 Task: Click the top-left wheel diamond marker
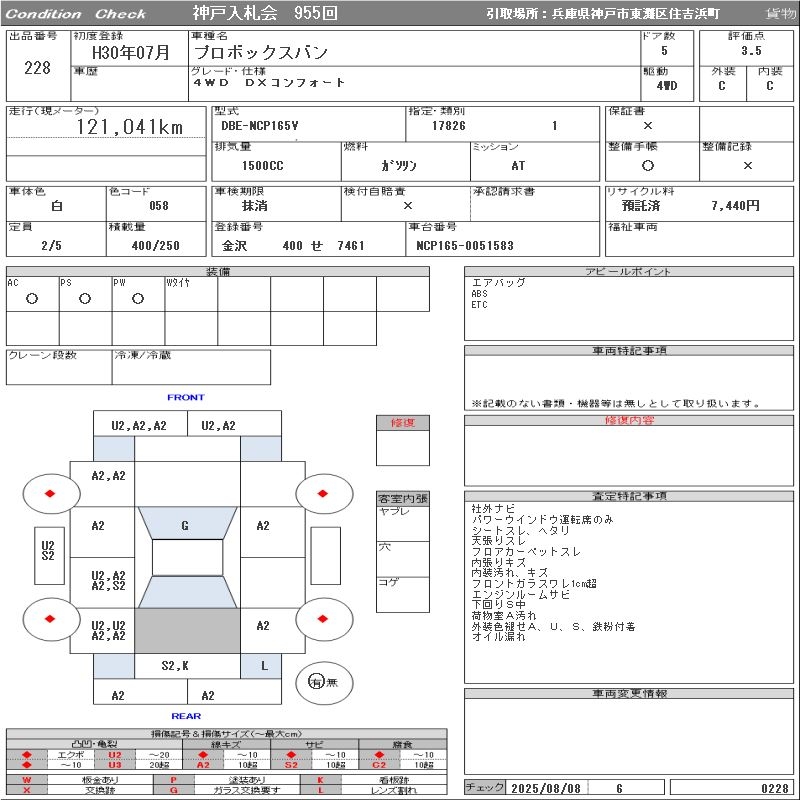50,493
